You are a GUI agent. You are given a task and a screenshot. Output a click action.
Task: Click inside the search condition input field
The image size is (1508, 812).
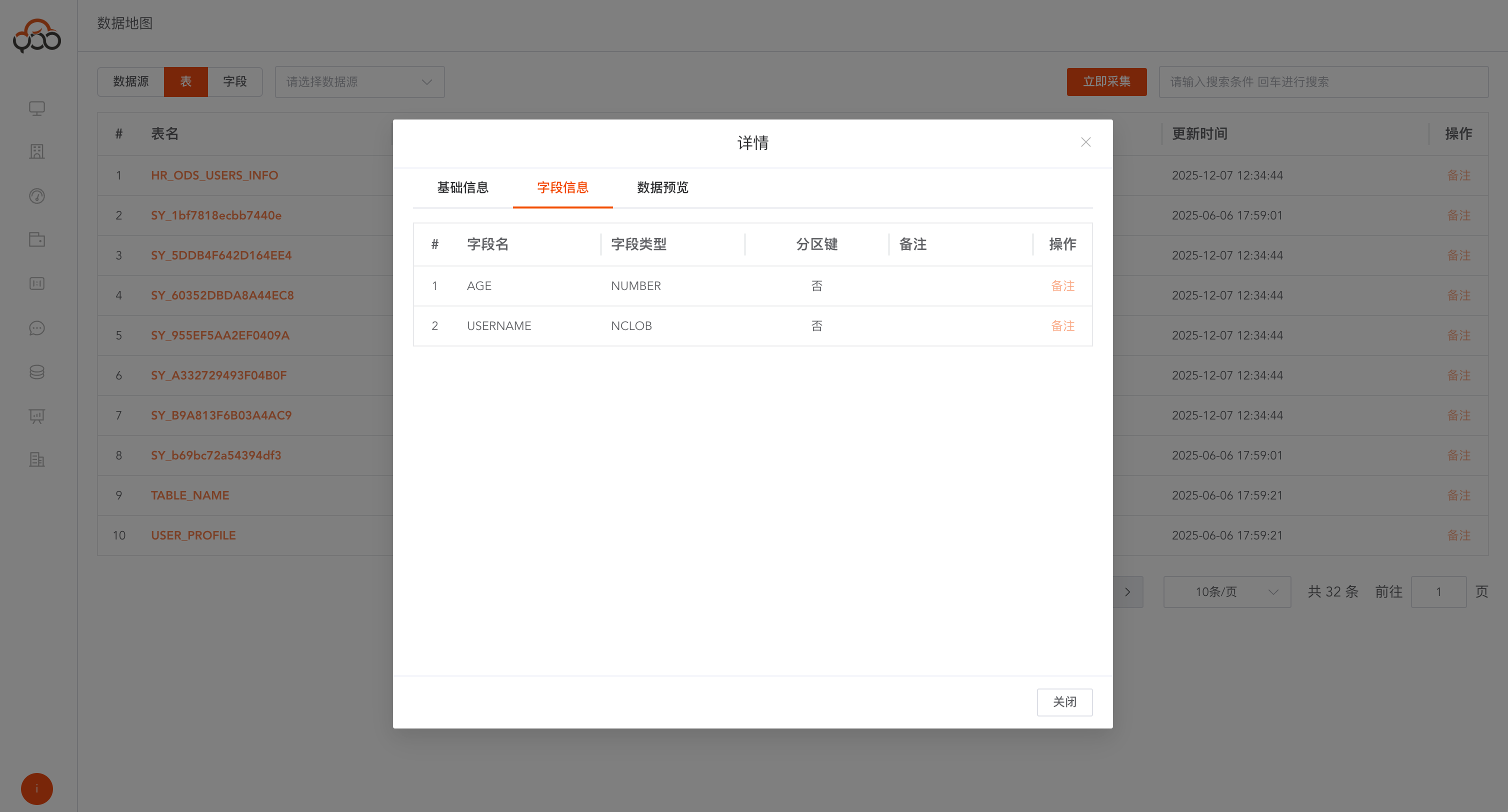point(1323,82)
